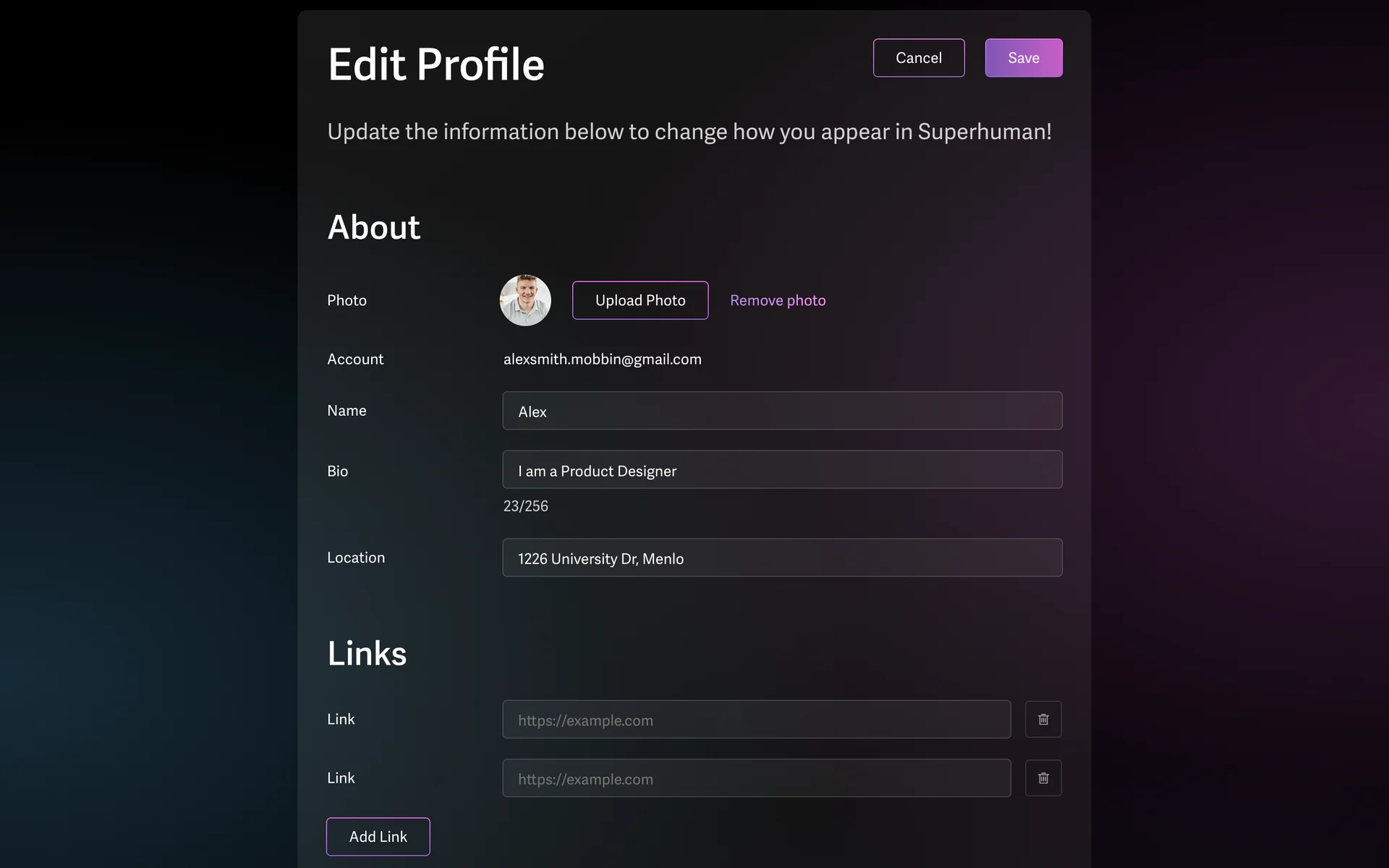
Task: Click the Remove photo link
Action: [777, 300]
